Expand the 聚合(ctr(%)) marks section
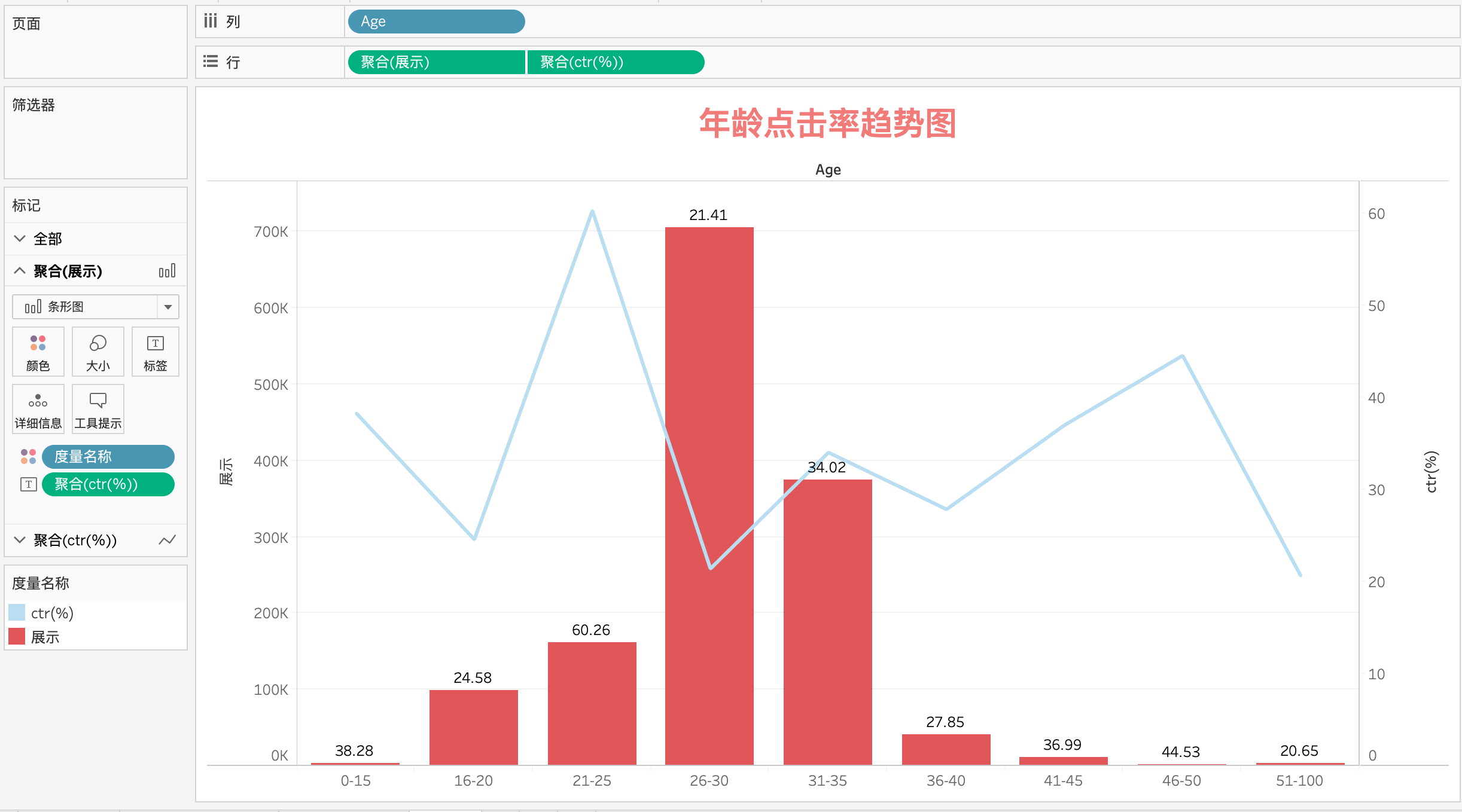The image size is (1462, 812). tap(20, 540)
